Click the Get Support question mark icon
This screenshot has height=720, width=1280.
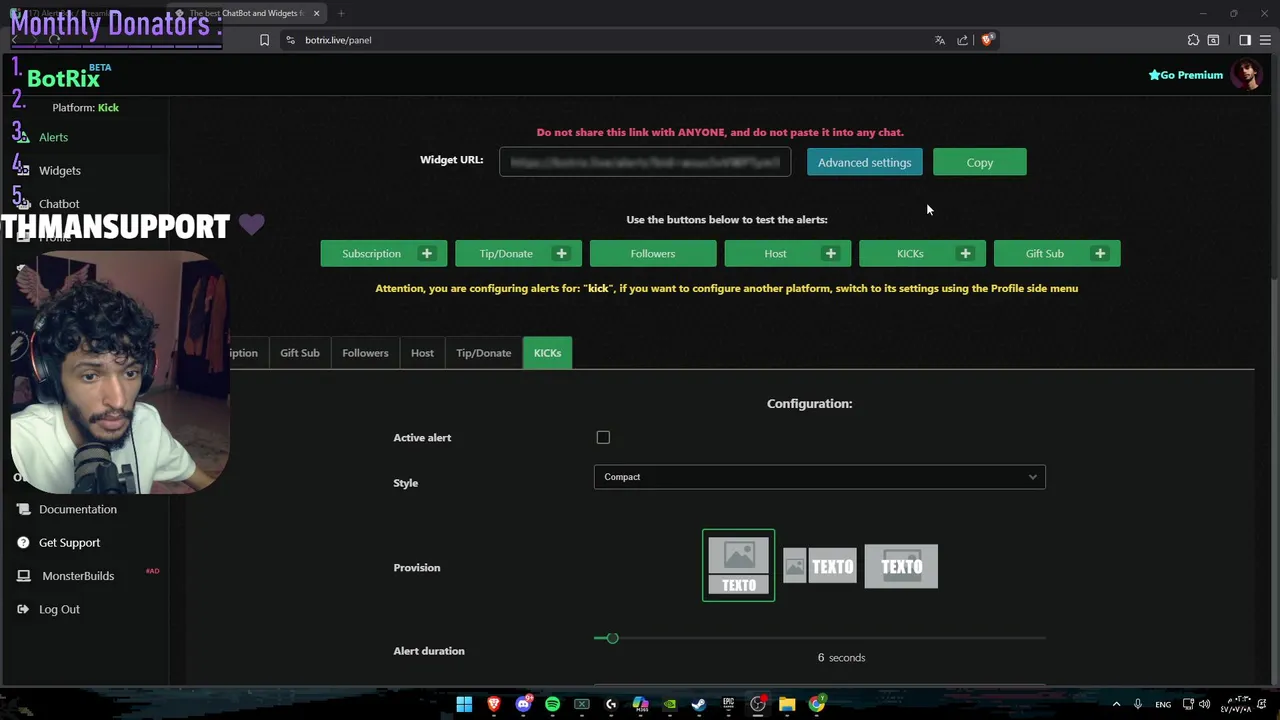(x=23, y=542)
